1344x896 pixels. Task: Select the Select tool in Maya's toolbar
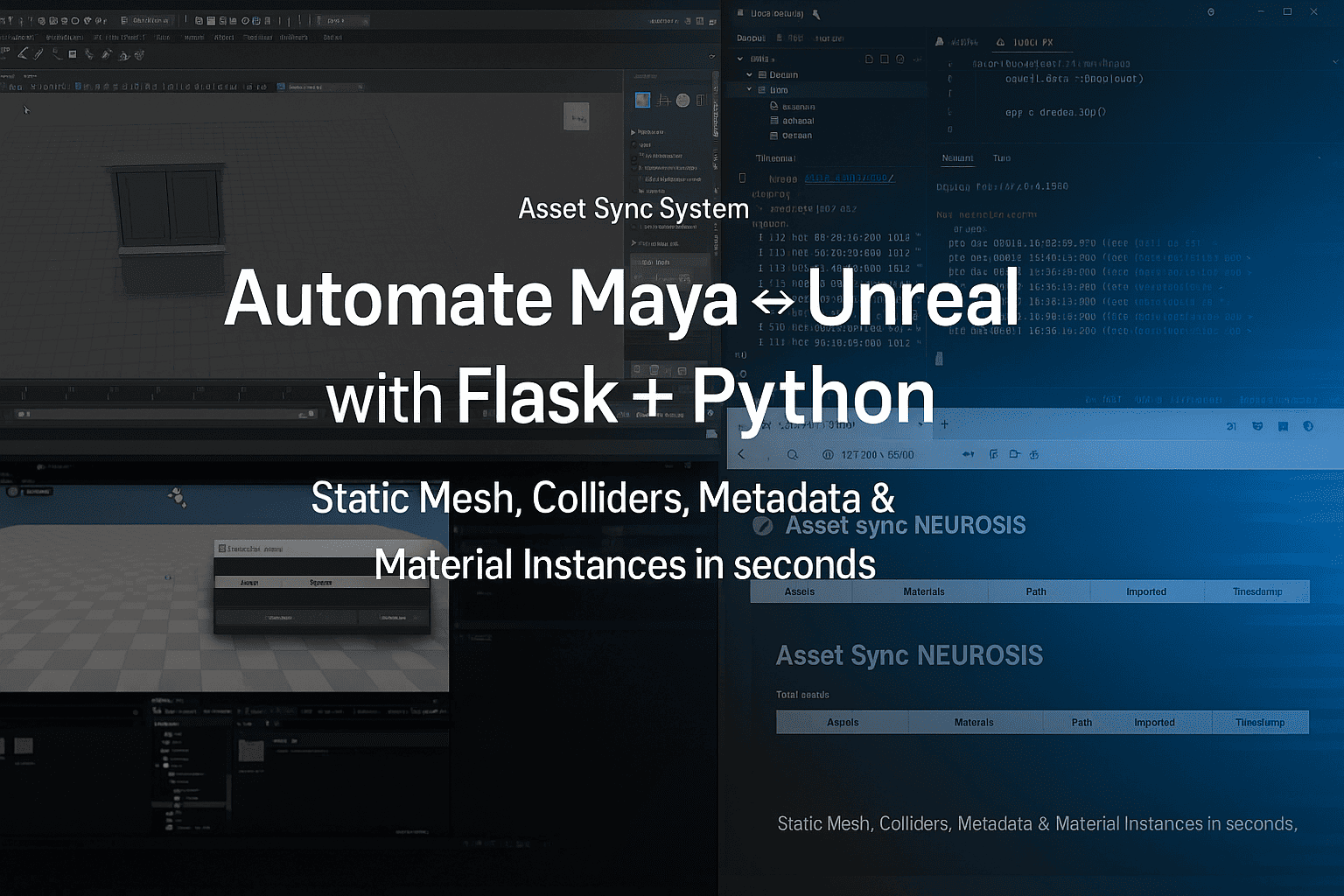click(22, 53)
